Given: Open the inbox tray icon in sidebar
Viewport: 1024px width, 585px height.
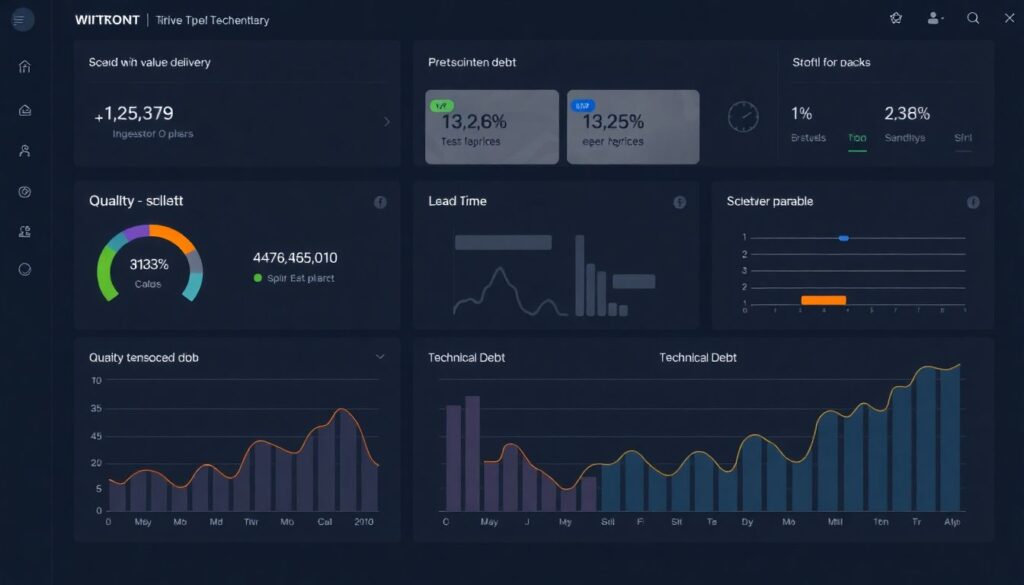Looking at the screenshot, I should pyautogui.click(x=25, y=110).
